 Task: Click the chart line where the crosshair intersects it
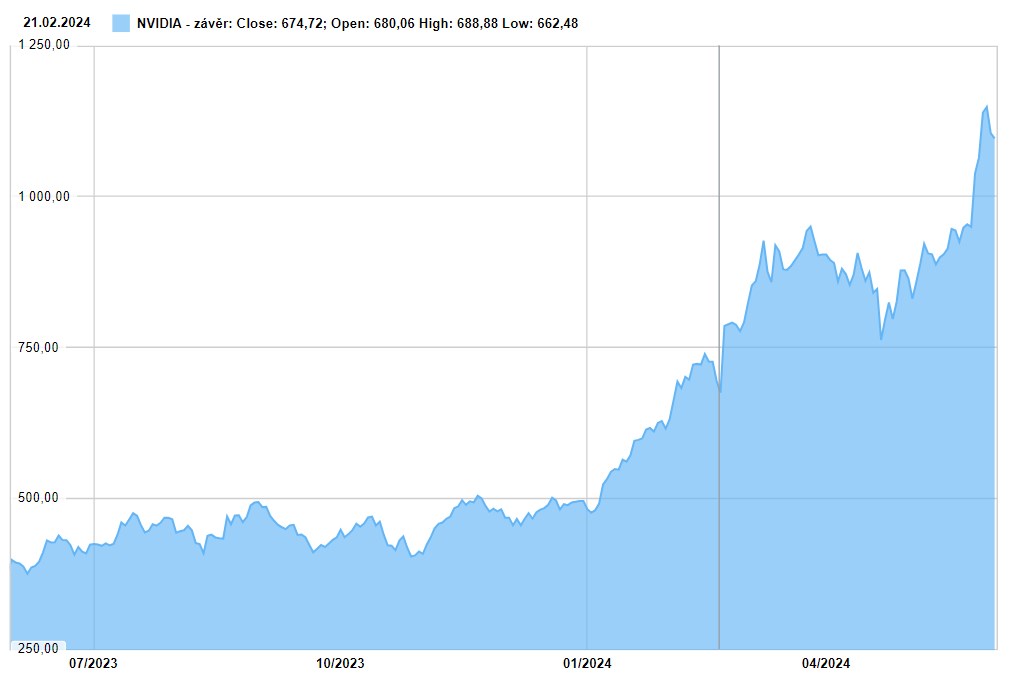(x=719, y=391)
